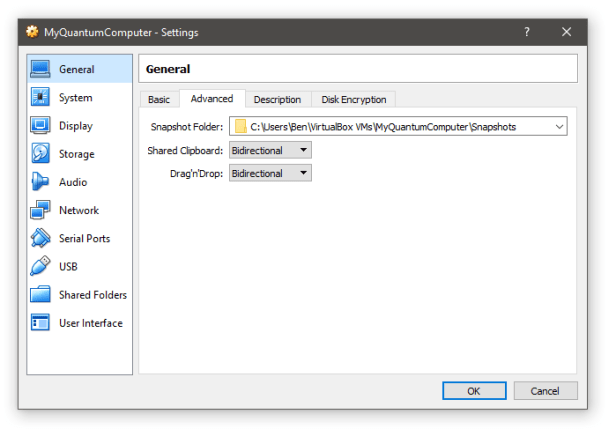Switch to the Description tab

coord(277,99)
